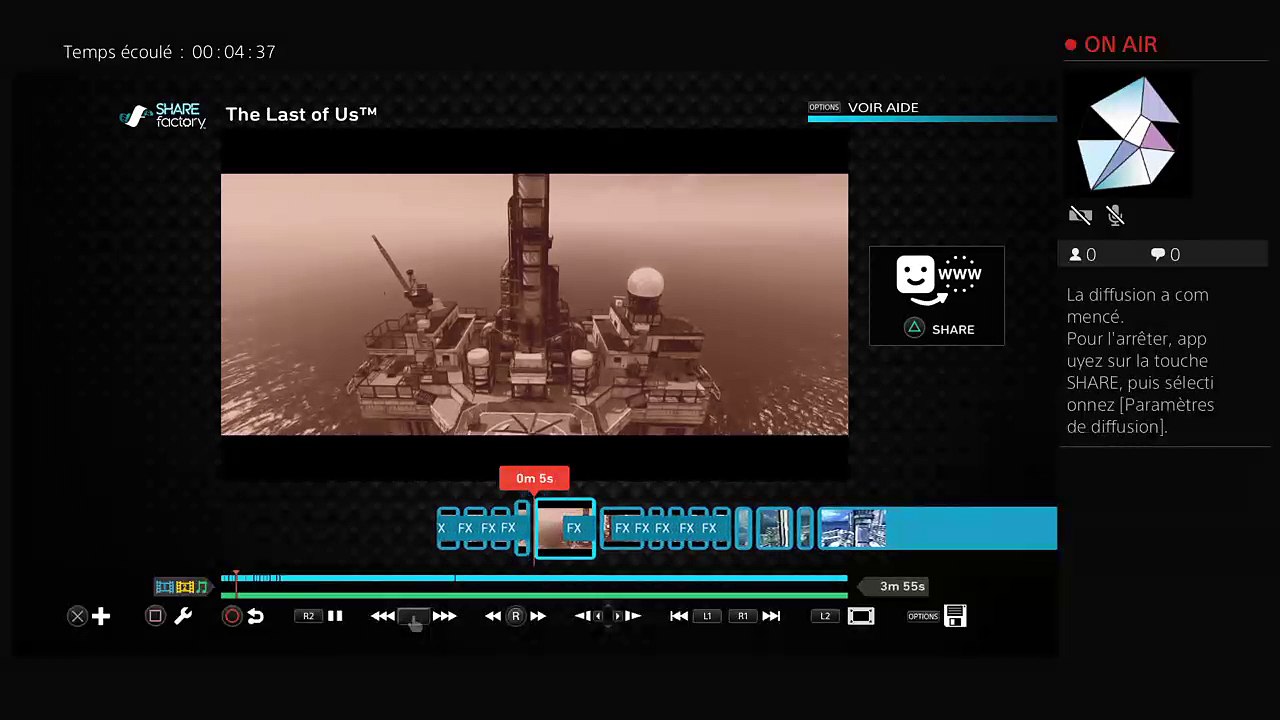Click the triple-arrow fast forward icon
Image resolution: width=1280 pixels, height=720 pixels.
coord(445,616)
